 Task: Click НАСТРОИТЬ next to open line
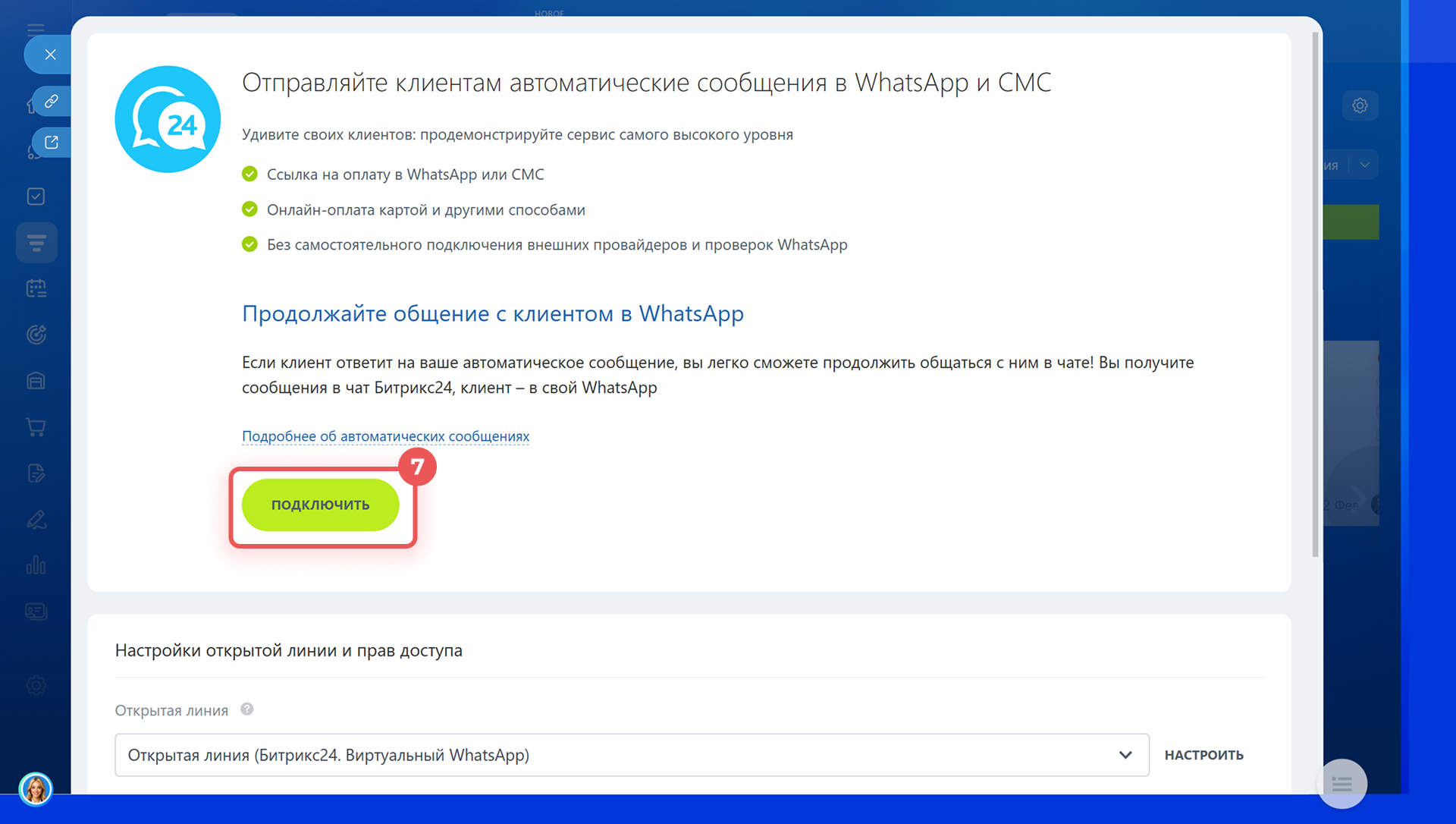tap(1203, 755)
